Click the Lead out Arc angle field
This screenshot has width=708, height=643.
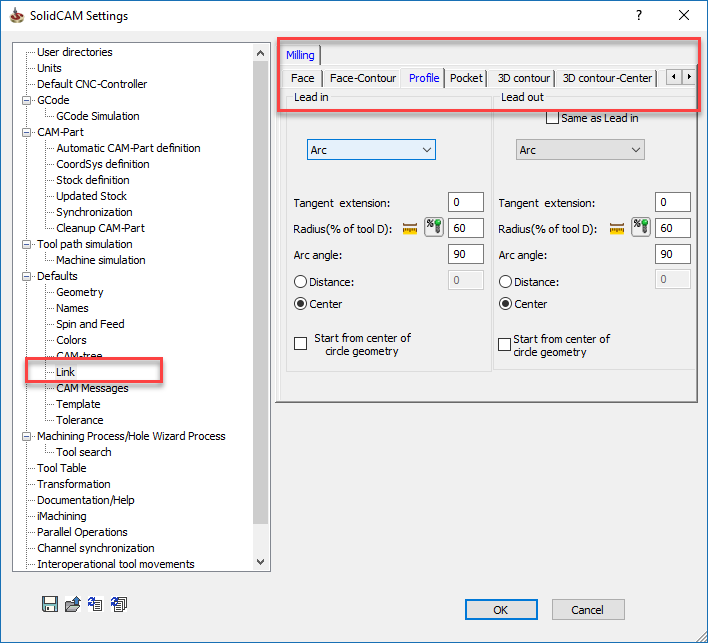673,254
